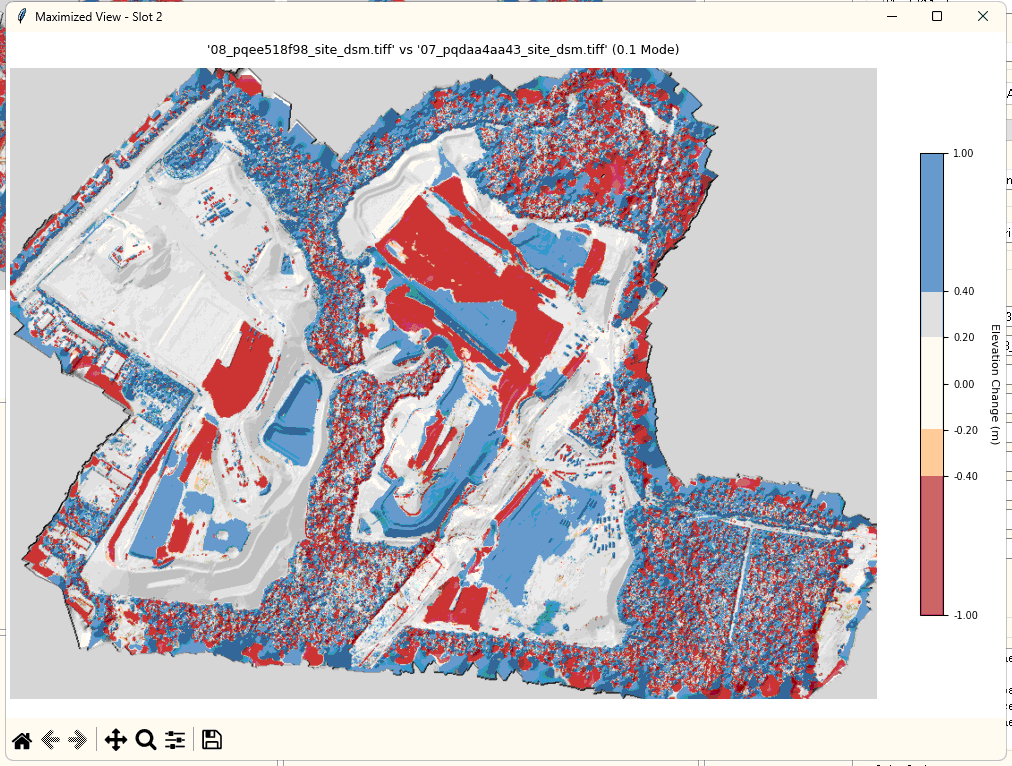Click the cream 0.00 colorbar segment
The image size is (1012, 766).
[932, 384]
